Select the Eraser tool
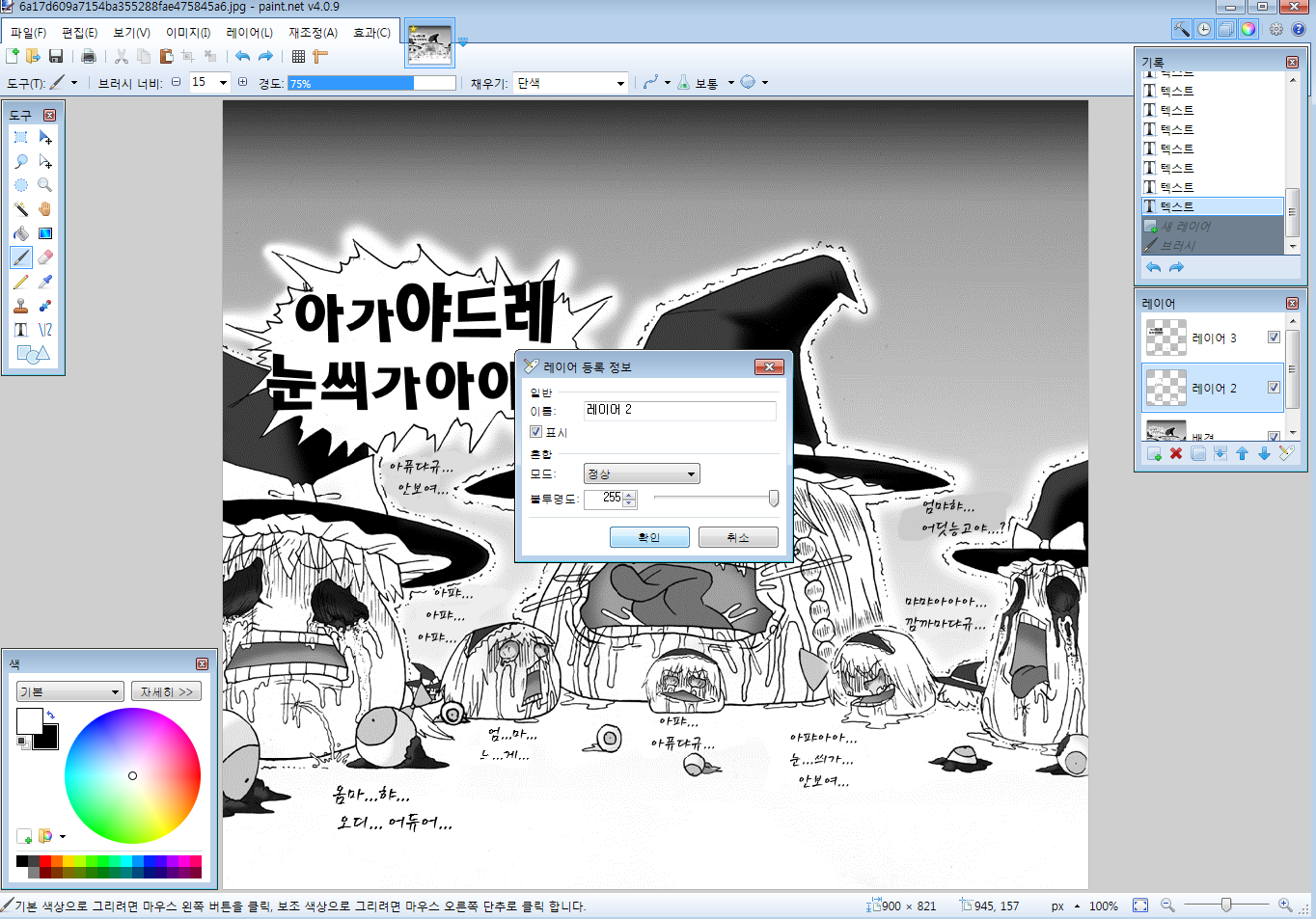 (44, 257)
